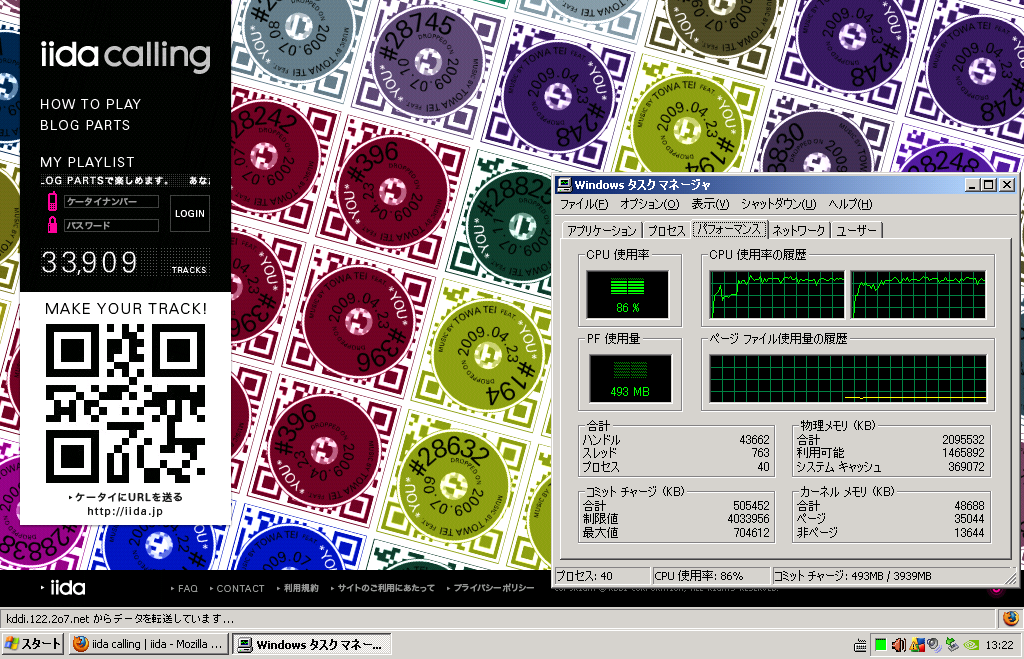
Task: Click the NVIDIA tray icon
Action: click(971, 645)
